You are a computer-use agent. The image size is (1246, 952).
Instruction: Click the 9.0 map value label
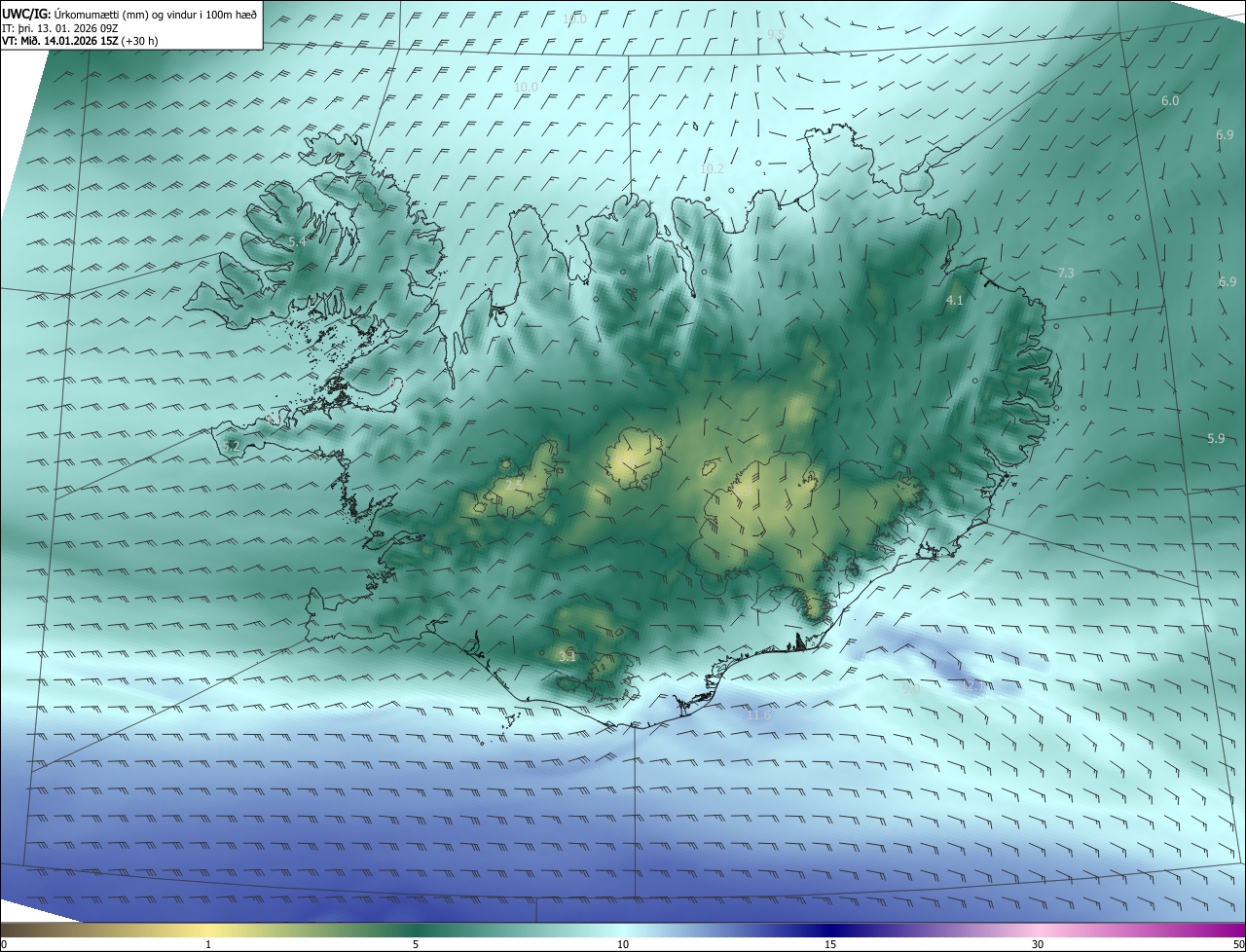click(x=911, y=688)
